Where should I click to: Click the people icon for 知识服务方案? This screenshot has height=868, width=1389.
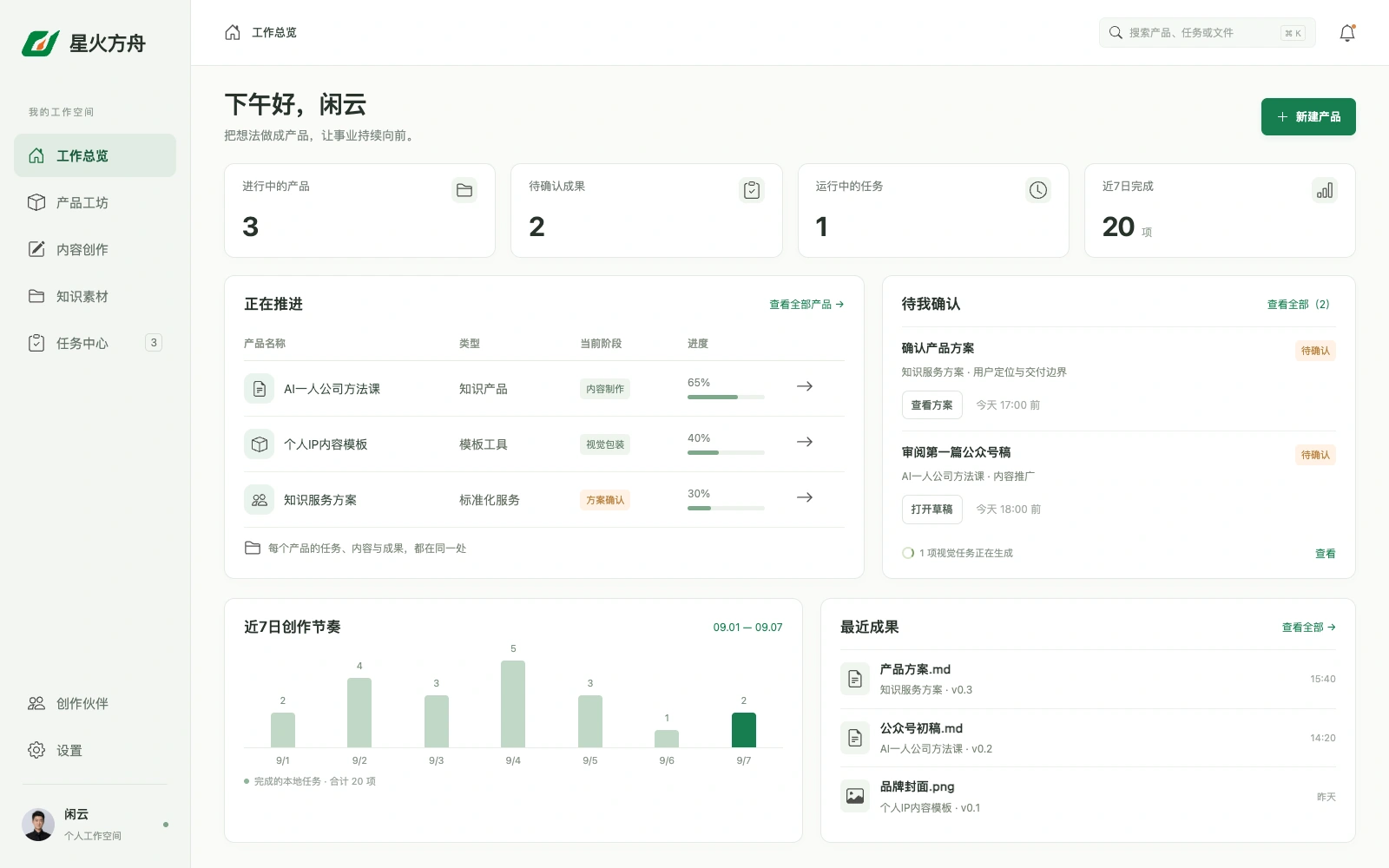click(x=259, y=500)
